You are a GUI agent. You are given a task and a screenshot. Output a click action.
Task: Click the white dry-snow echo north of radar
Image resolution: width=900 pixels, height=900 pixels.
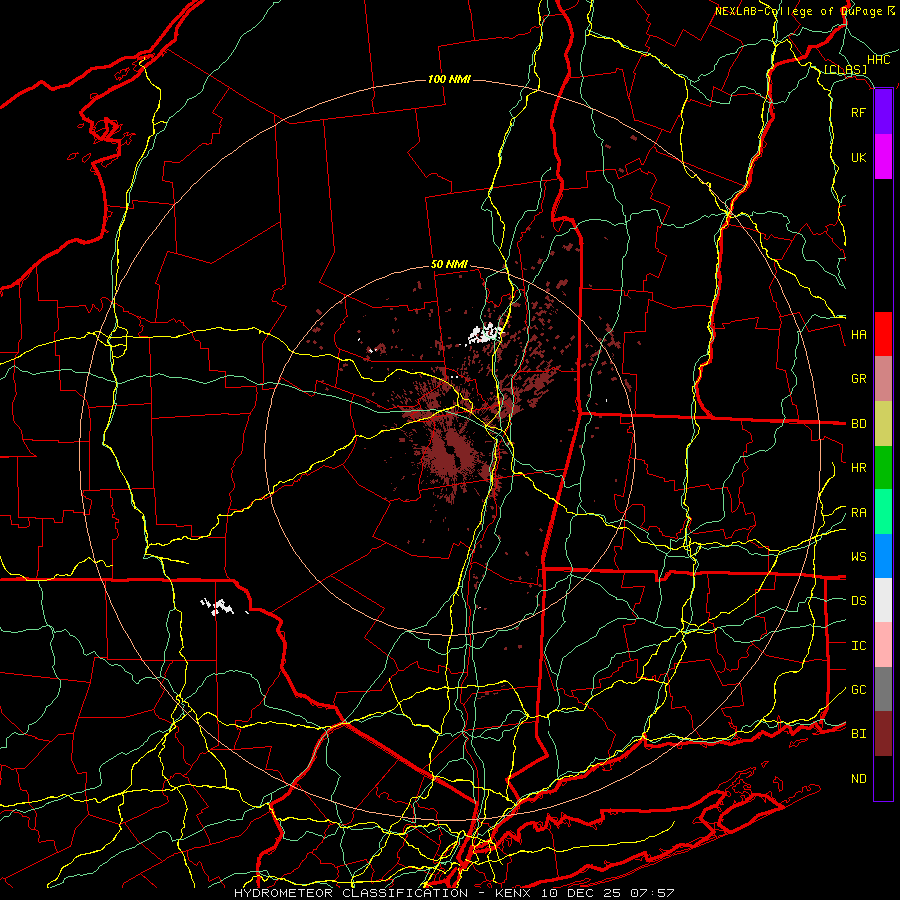tap(486, 333)
